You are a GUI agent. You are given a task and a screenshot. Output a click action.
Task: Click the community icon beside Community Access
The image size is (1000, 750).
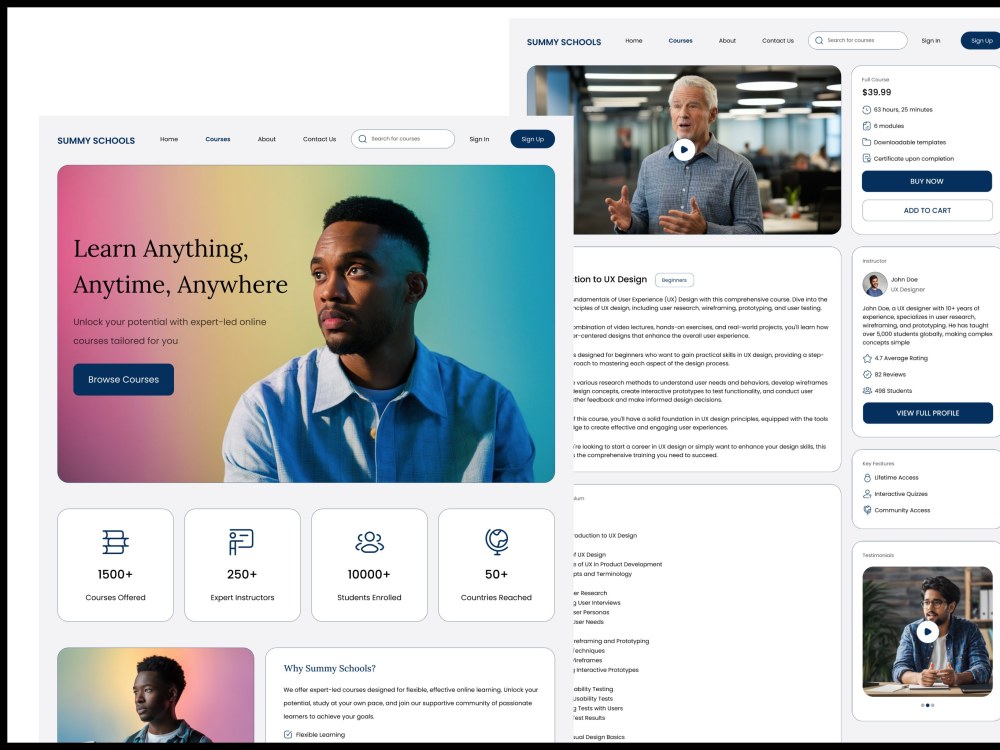click(x=867, y=510)
